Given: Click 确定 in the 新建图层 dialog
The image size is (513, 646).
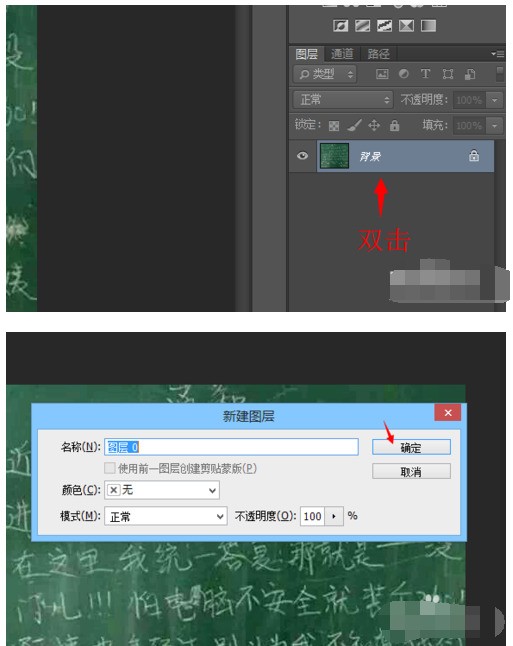Looking at the screenshot, I should [411, 447].
